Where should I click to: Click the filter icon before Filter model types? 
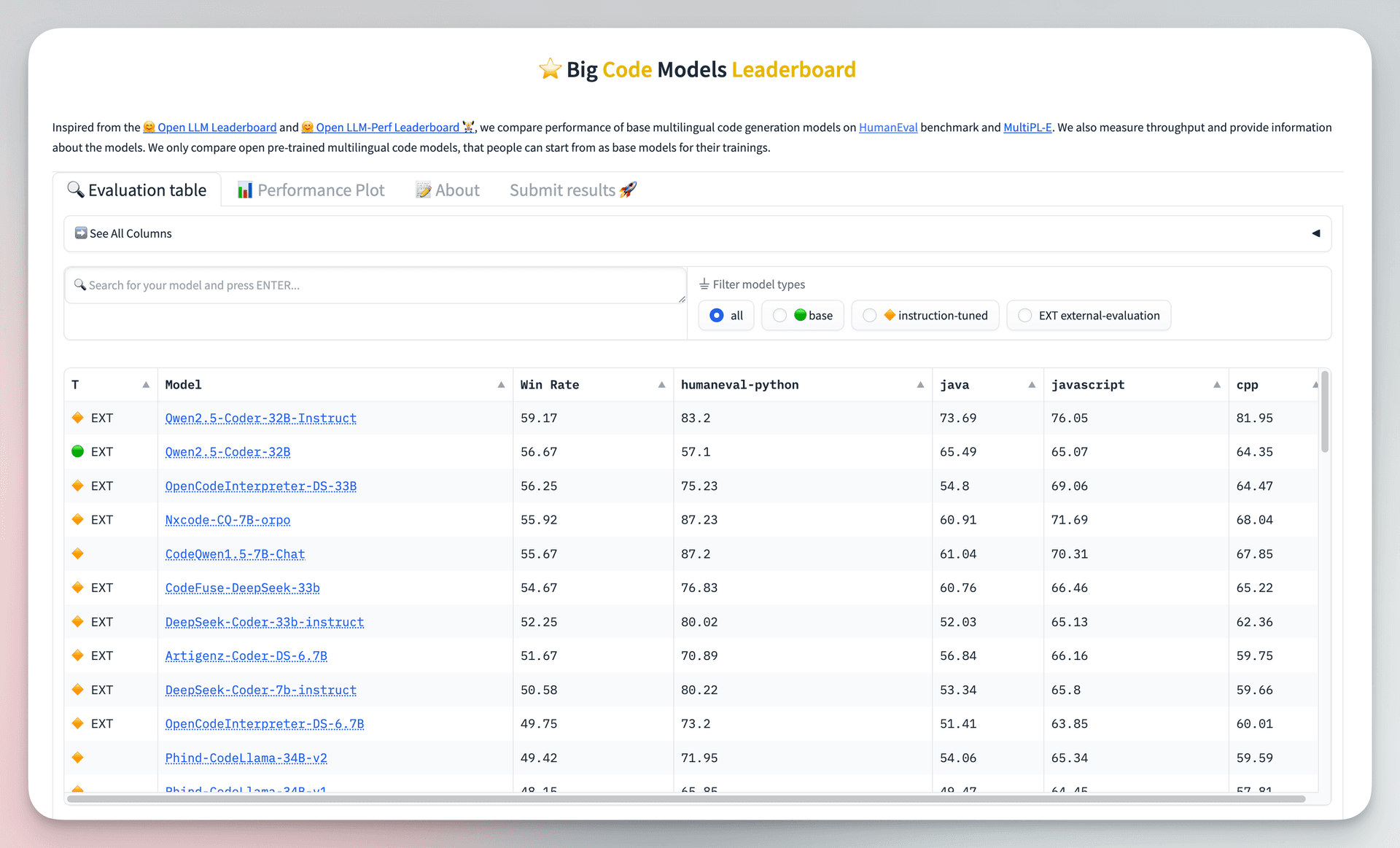click(x=704, y=284)
